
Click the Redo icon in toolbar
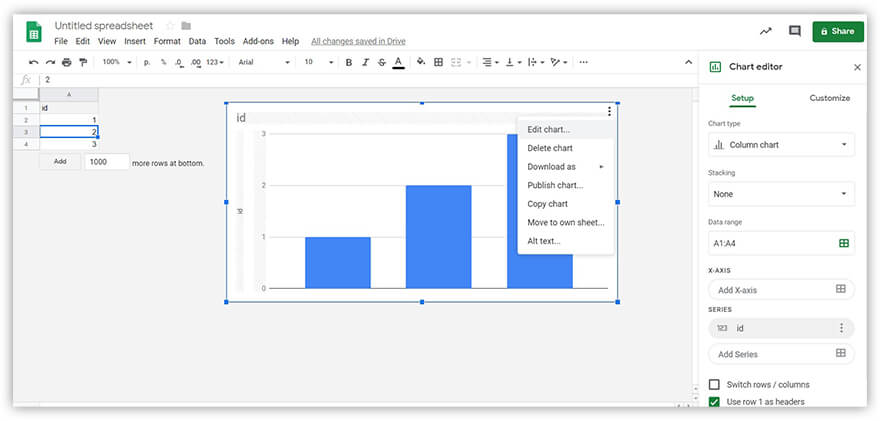(x=51, y=62)
